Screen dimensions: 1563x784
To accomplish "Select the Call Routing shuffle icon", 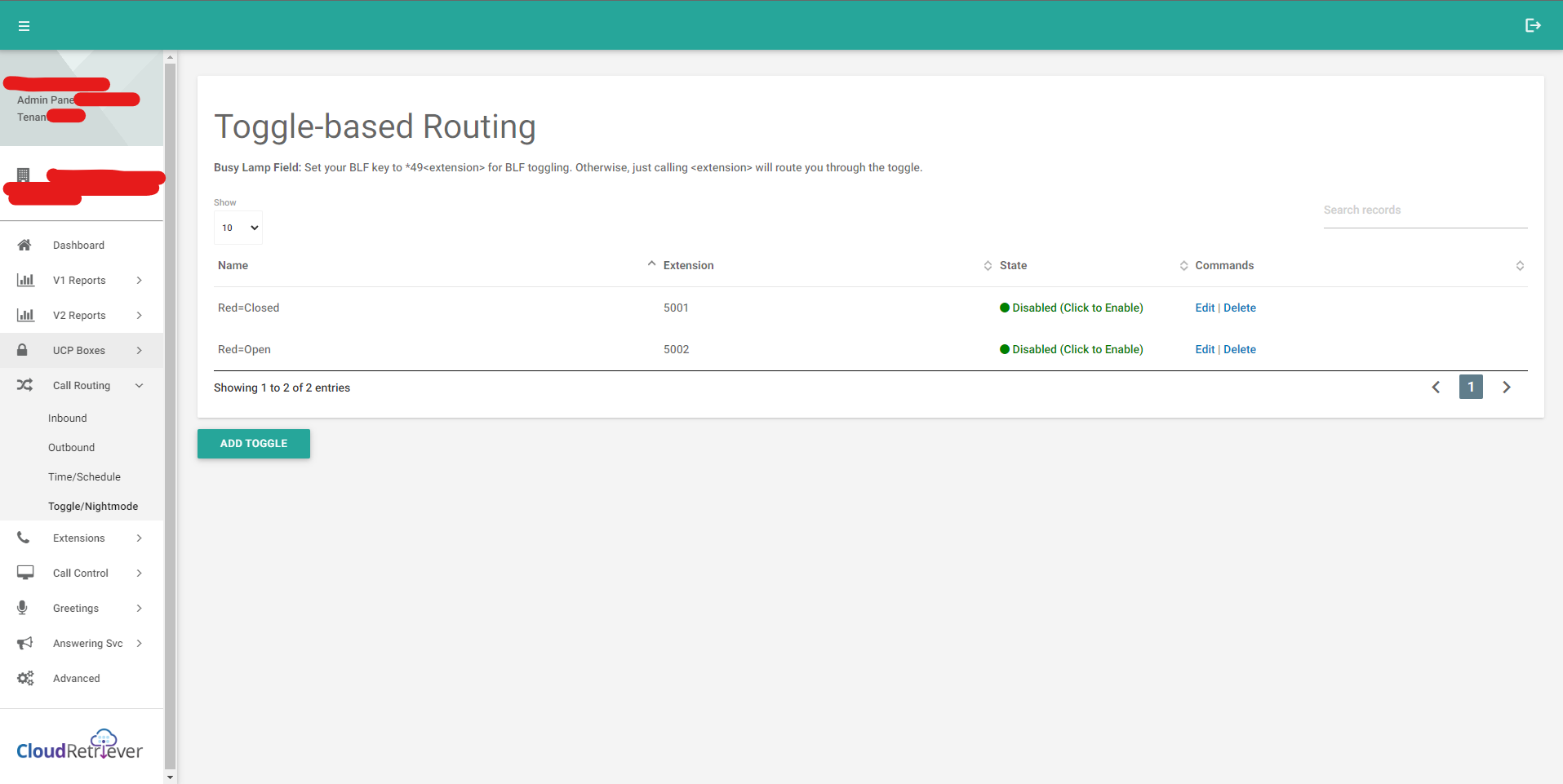I will click(24, 384).
